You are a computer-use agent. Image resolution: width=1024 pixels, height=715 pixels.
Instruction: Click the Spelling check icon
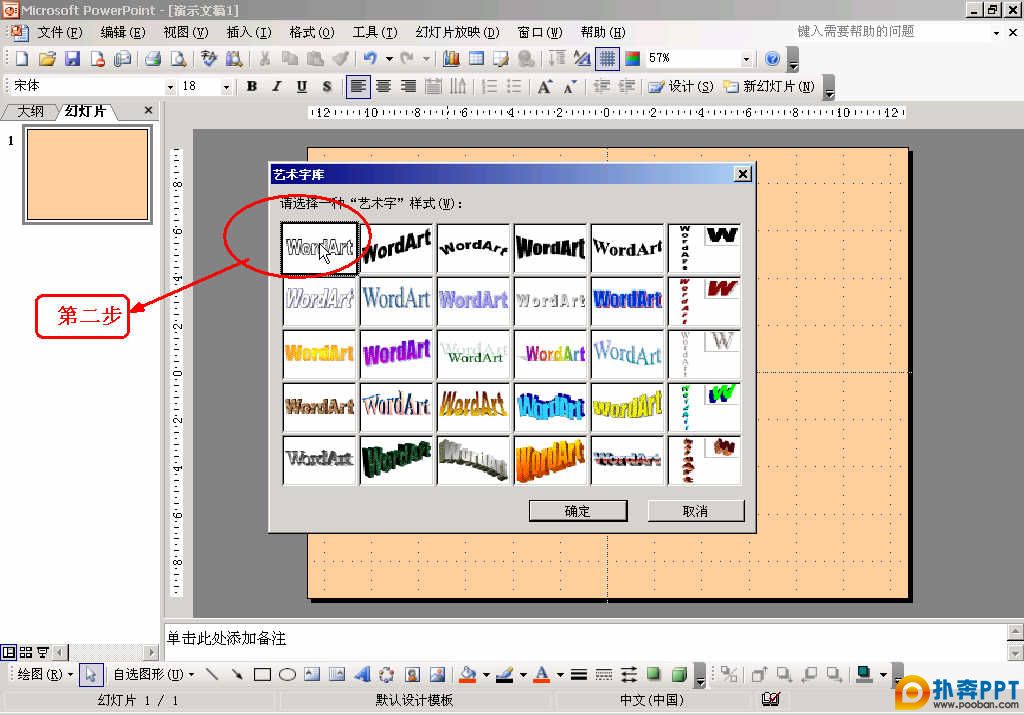[x=208, y=59]
